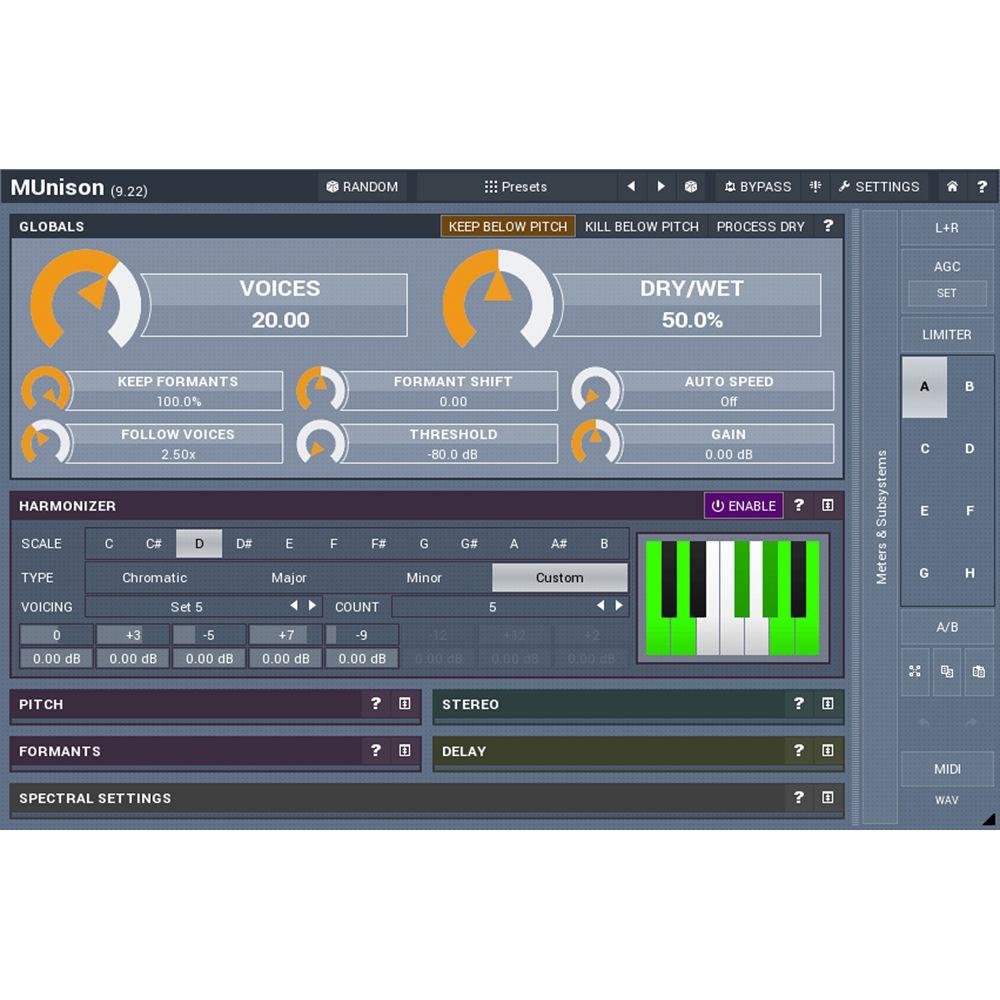Viewport: 1000px width, 1000px height.
Task: Paste settings using the clipboard paste icon
Action: click(x=979, y=672)
